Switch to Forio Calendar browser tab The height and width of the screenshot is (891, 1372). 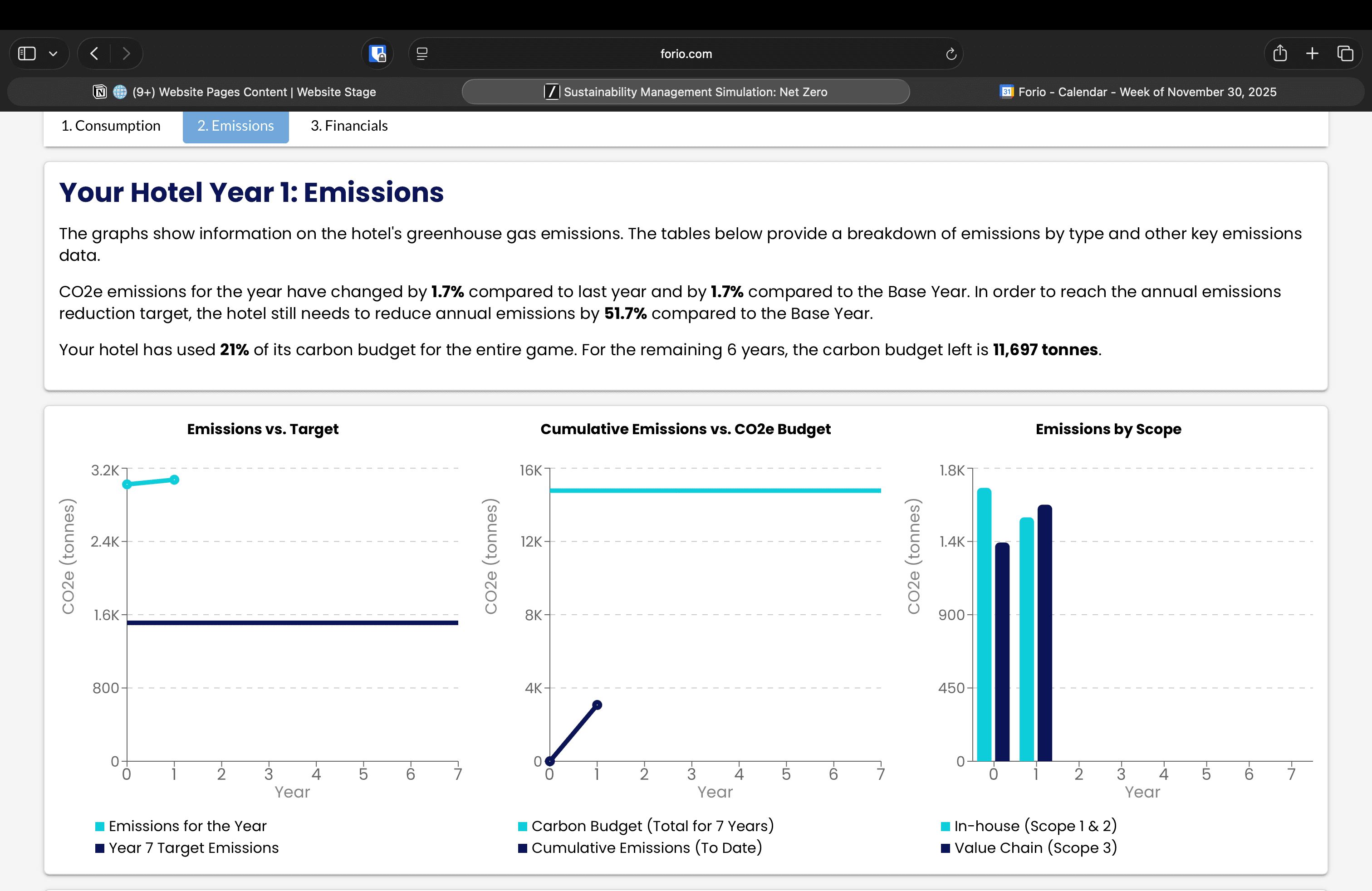tap(1138, 92)
